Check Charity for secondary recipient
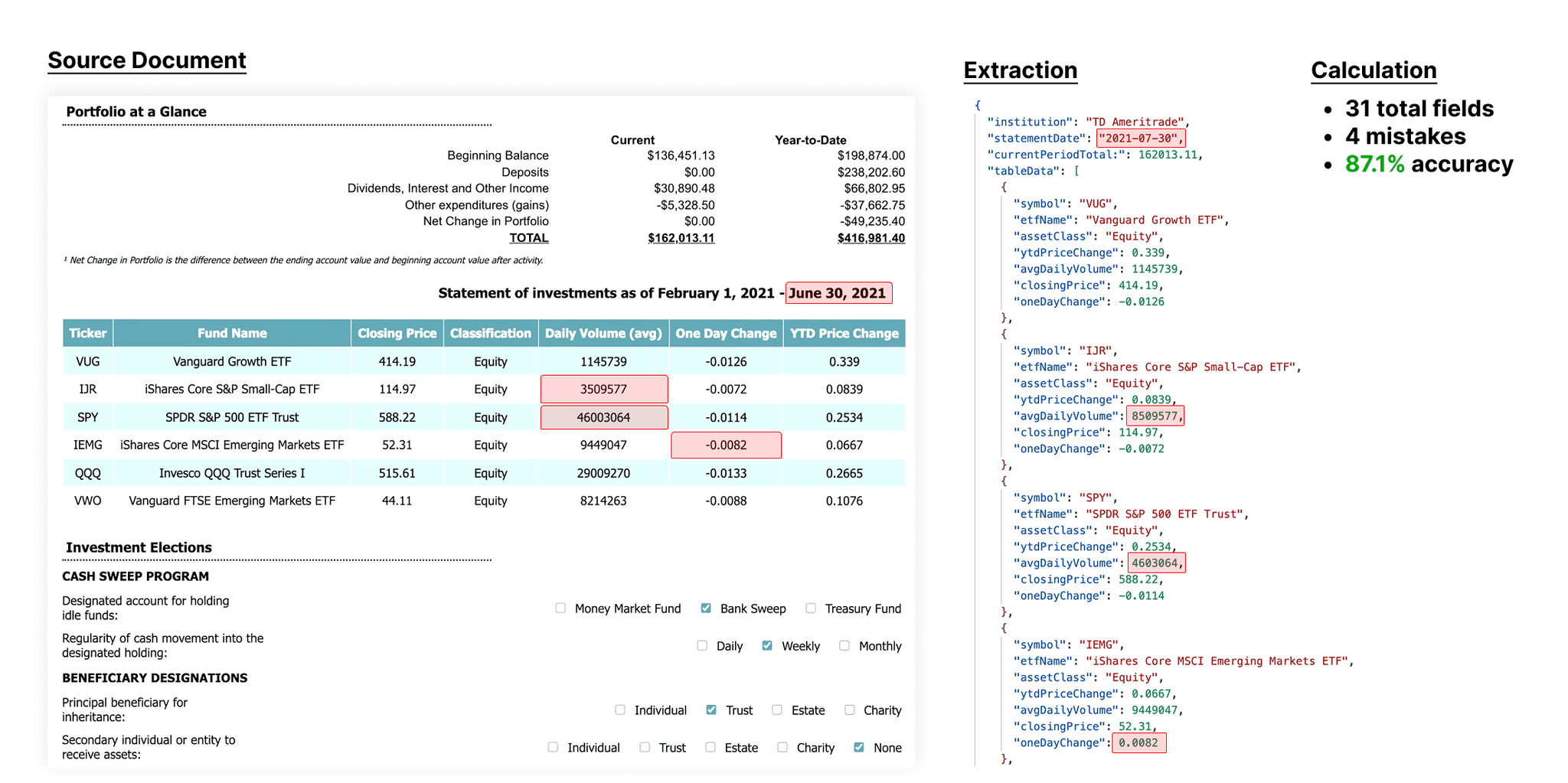1568x783 pixels. (x=782, y=747)
